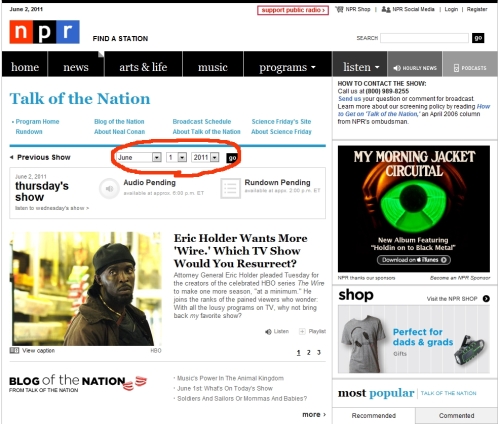The width and height of the screenshot is (500, 424).
Task: Click the support public radio button
Action: coord(293,10)
